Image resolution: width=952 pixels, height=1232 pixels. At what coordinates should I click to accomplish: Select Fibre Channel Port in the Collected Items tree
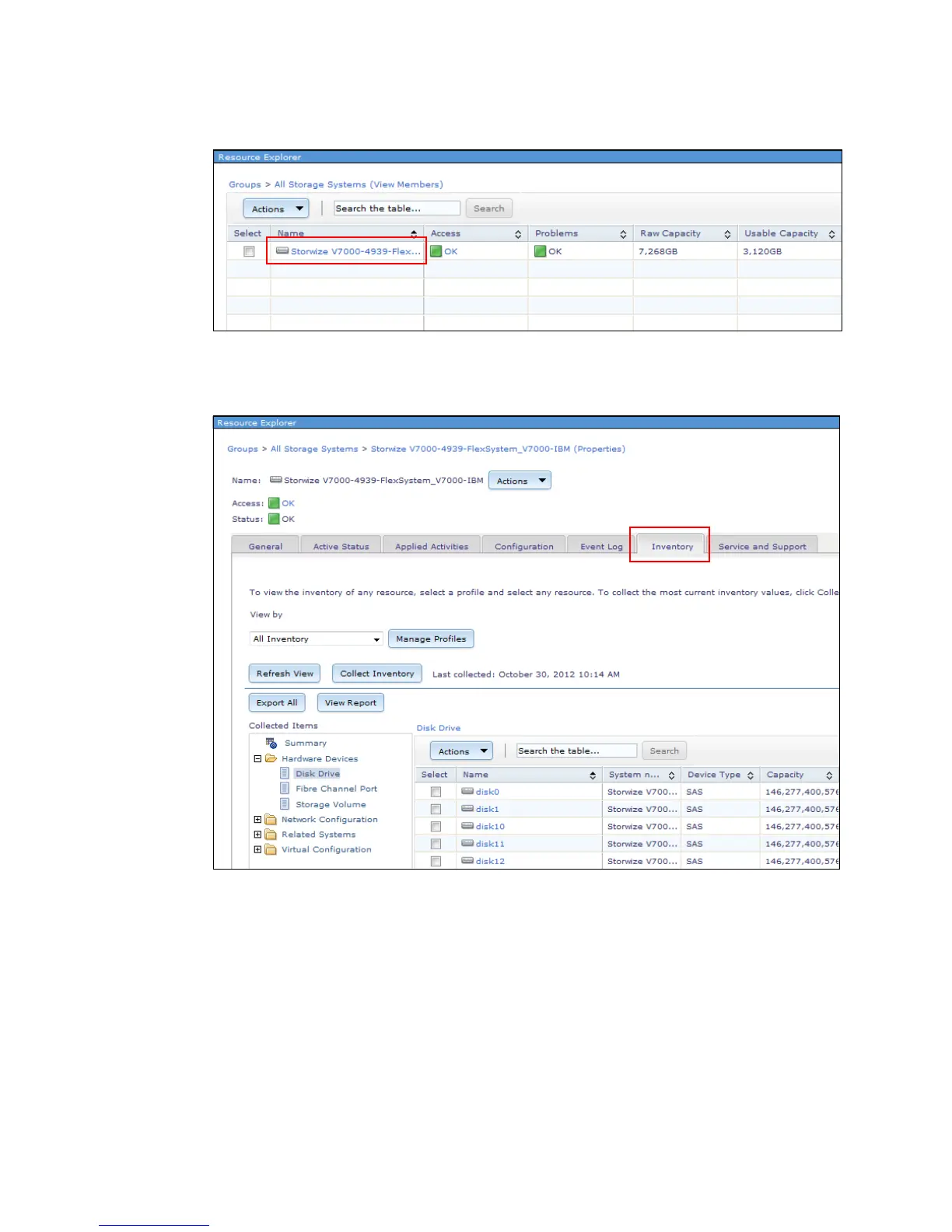tap(336, 788)
